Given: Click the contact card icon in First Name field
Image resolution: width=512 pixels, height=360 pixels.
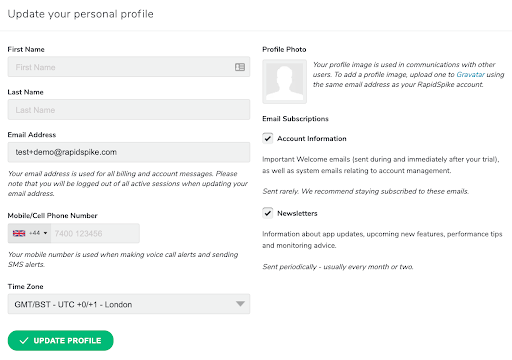Looking at the screenshot, I should click(x=240, y=67).
